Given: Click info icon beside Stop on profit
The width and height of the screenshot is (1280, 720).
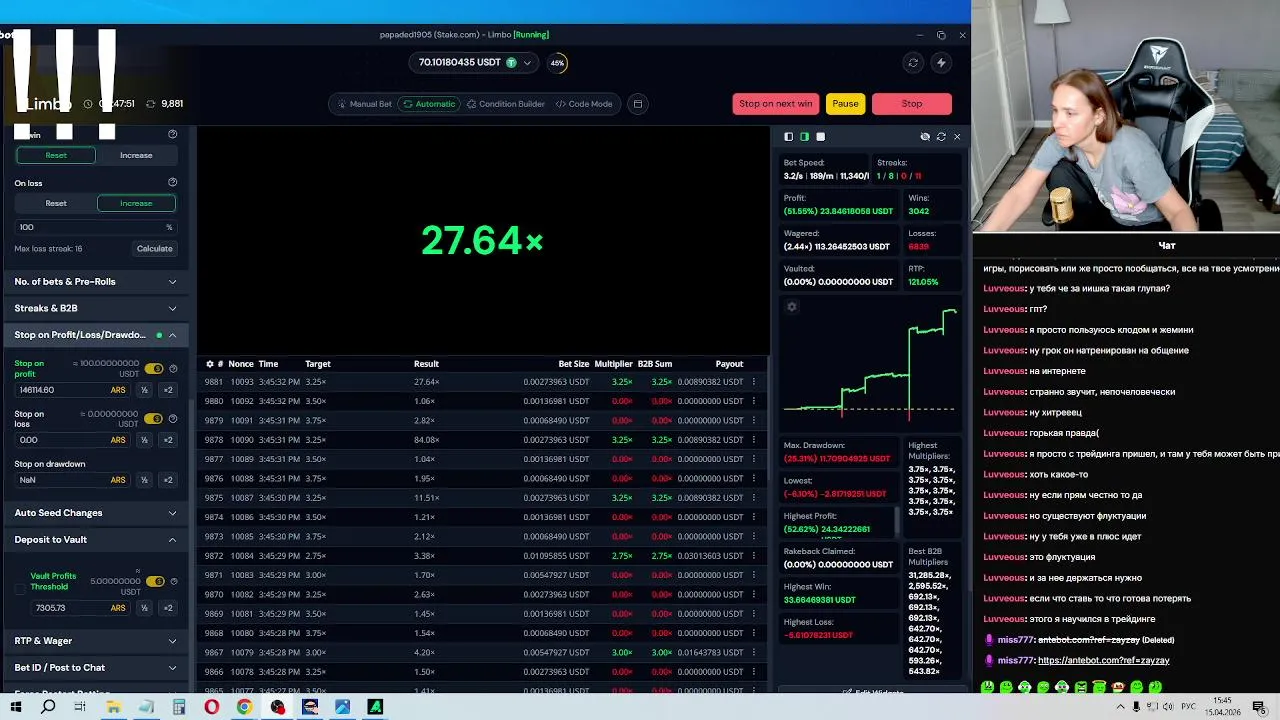Looking at the screenshot, I should click(x=173, y=369).
